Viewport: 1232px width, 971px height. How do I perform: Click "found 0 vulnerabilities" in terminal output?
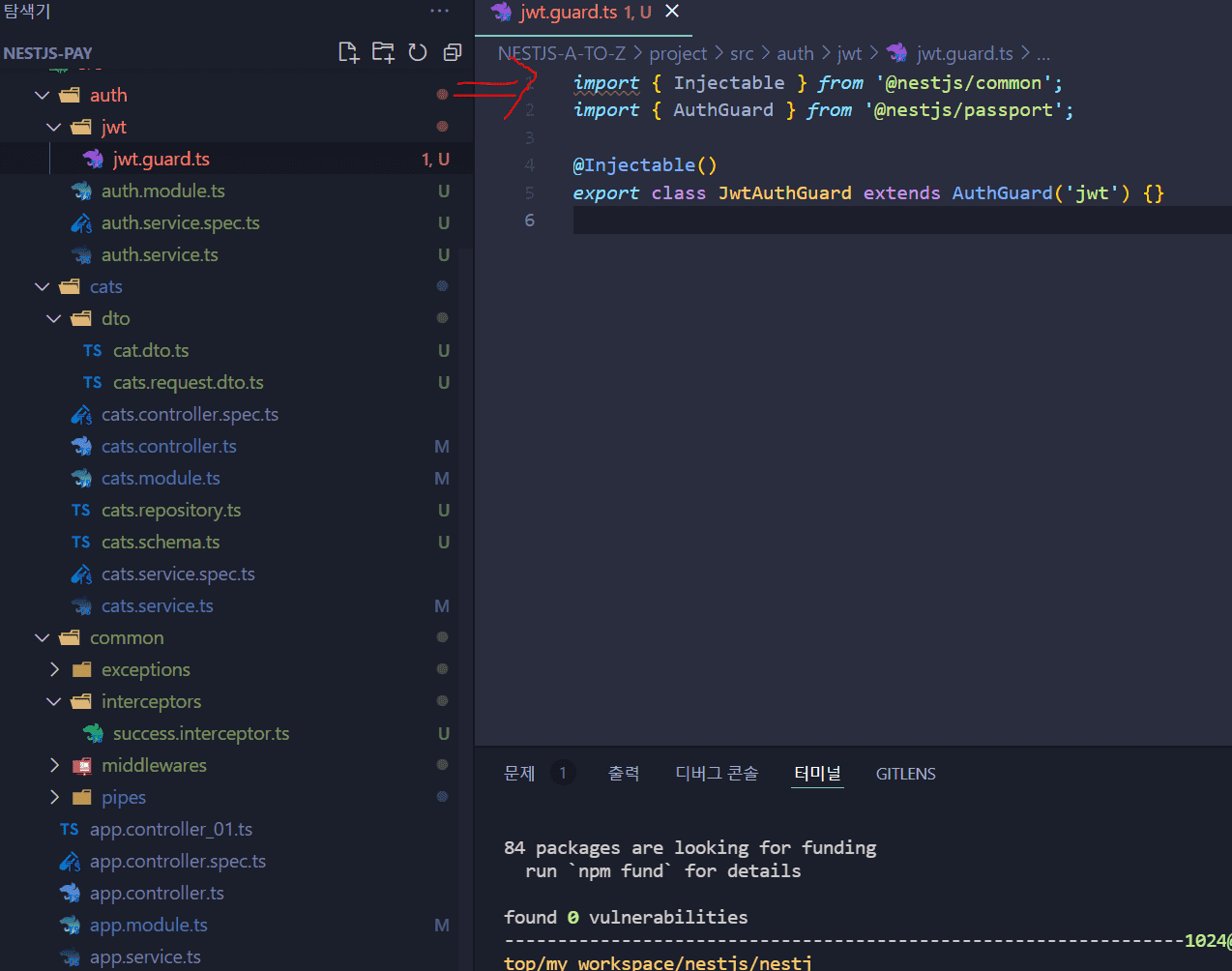pyautogui.click(x=626, y=917)
